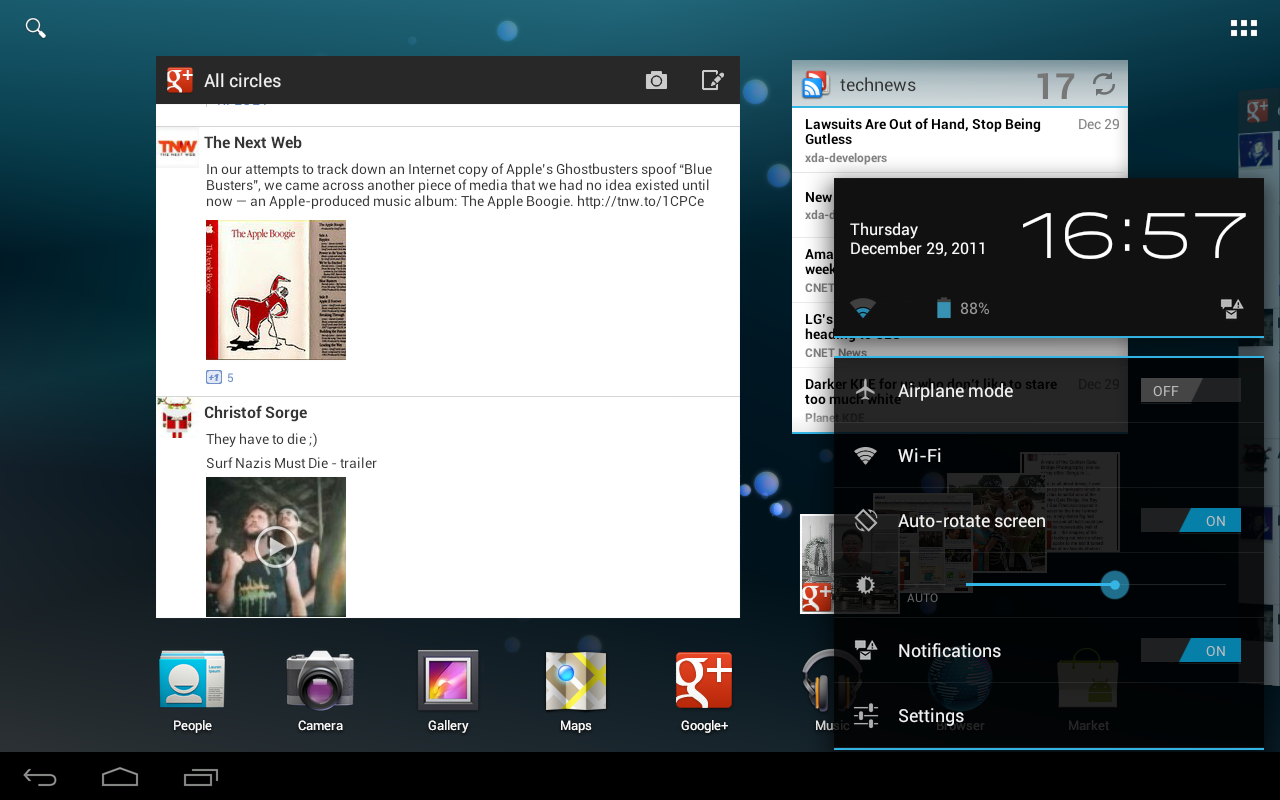
Task: Open the All circles stream selector
Action: coord(242,81)
